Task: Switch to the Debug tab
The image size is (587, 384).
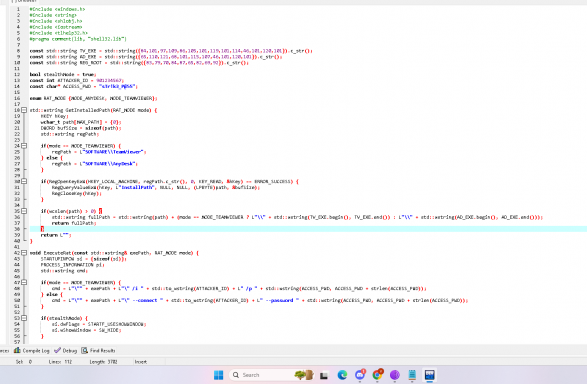Action: pos(66,351)
